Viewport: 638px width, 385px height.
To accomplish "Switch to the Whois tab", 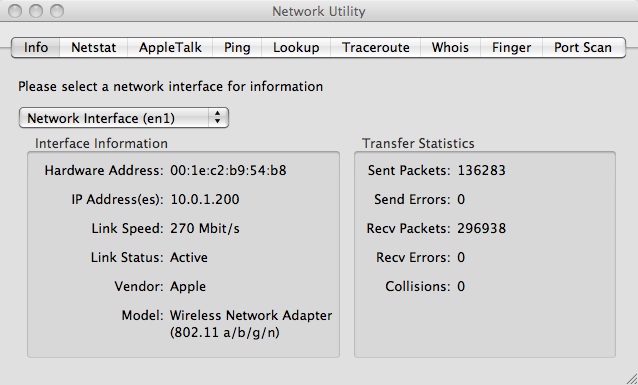I will 450,48.
